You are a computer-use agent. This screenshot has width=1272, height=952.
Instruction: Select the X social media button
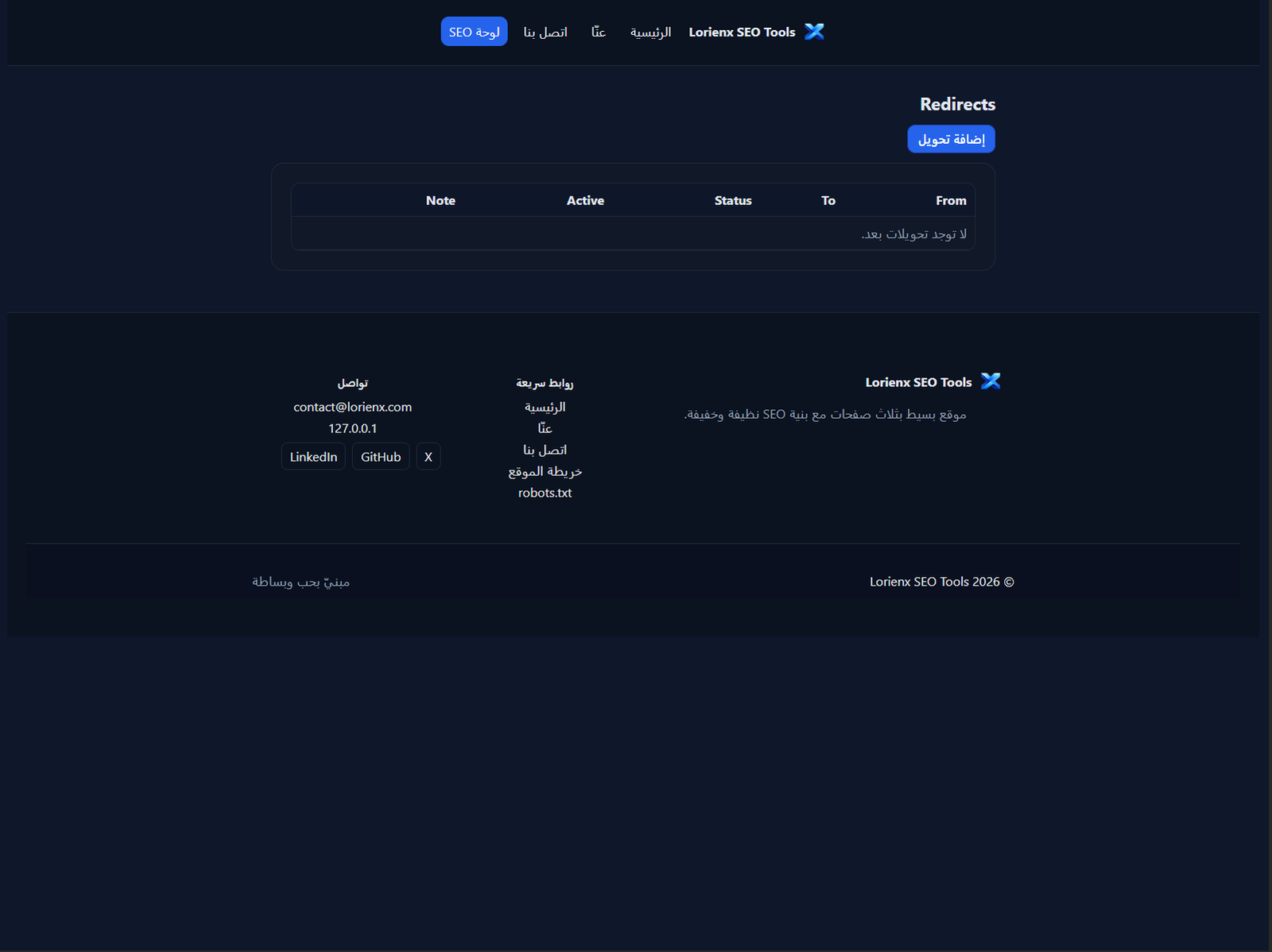pos(429,456)
